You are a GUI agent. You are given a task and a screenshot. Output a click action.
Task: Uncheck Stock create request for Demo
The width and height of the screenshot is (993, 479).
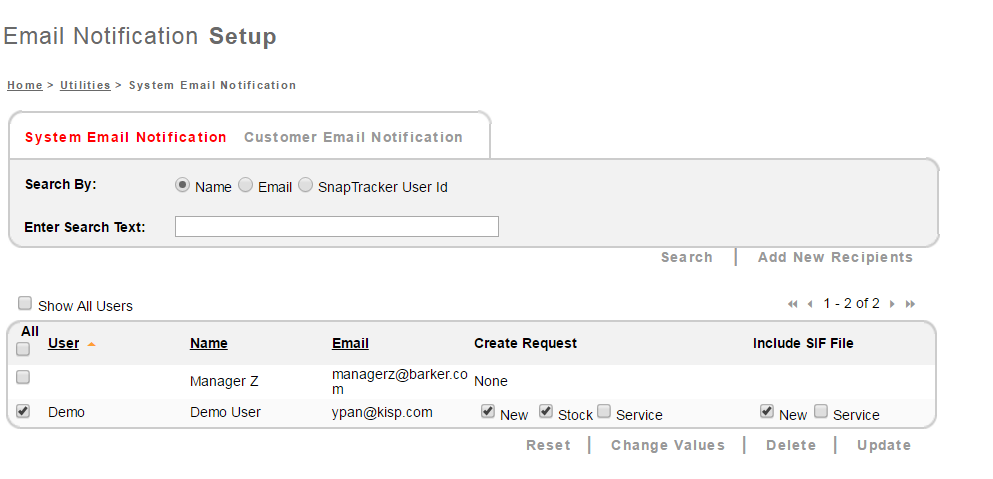click(x=546, y=411)
